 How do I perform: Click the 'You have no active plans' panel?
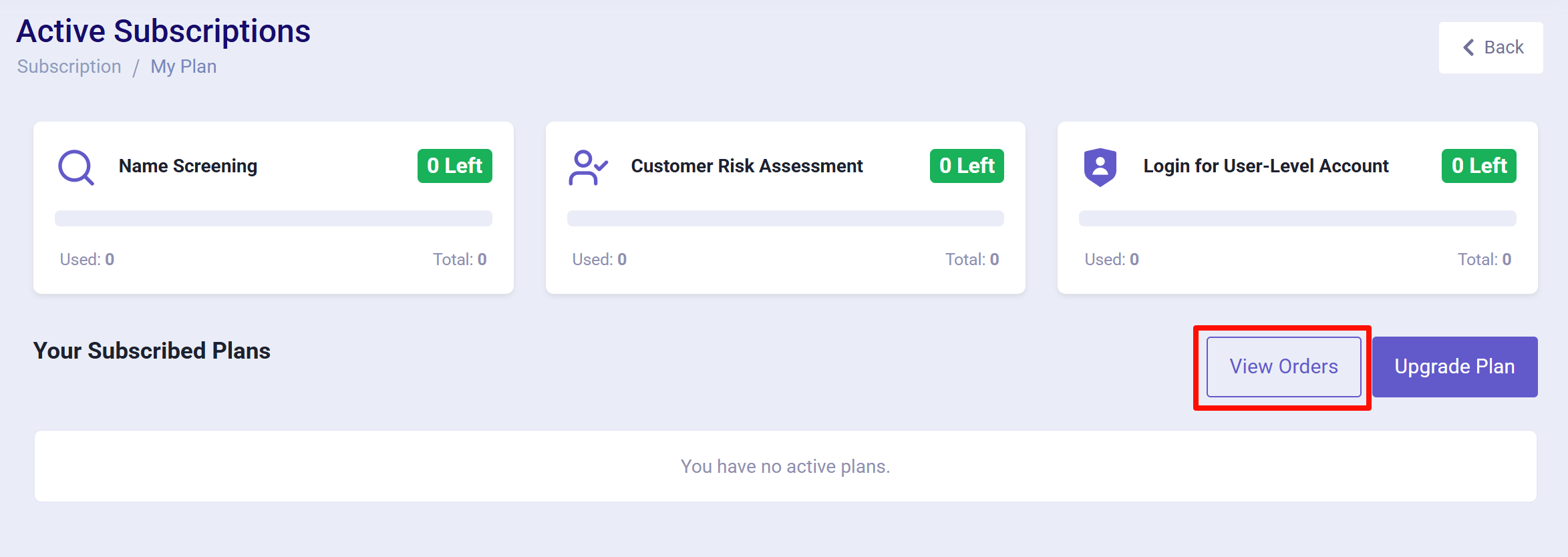click(x=785, y=466)
